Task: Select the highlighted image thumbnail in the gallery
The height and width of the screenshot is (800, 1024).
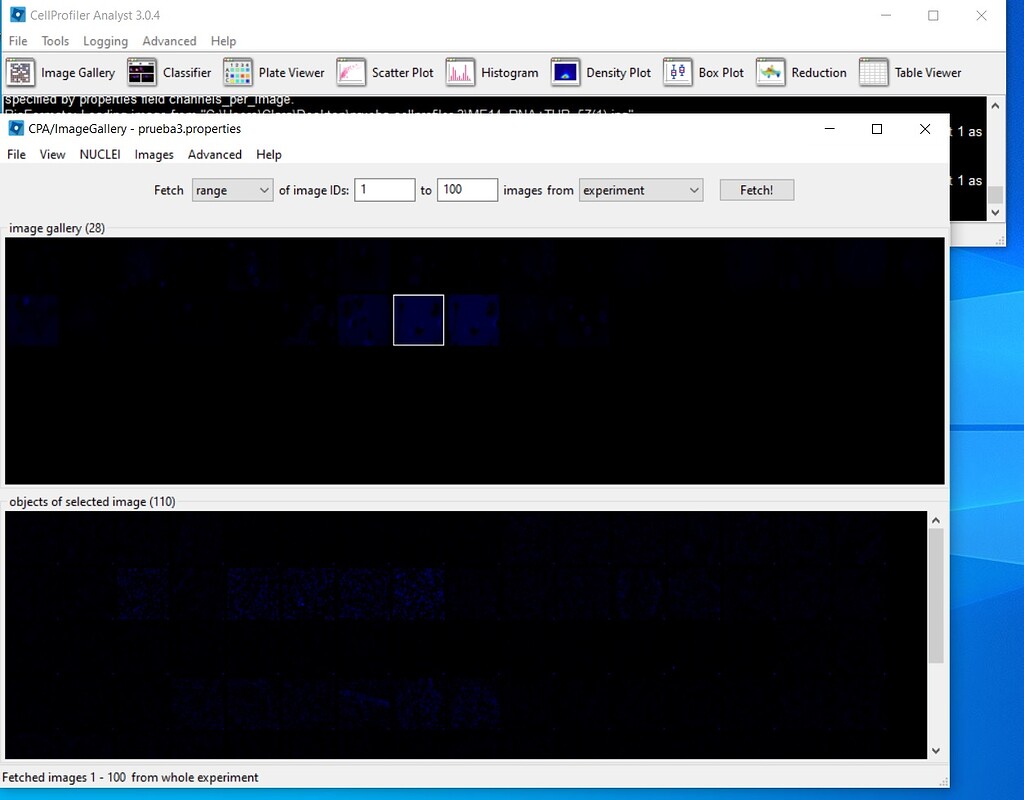Action: 418,319
